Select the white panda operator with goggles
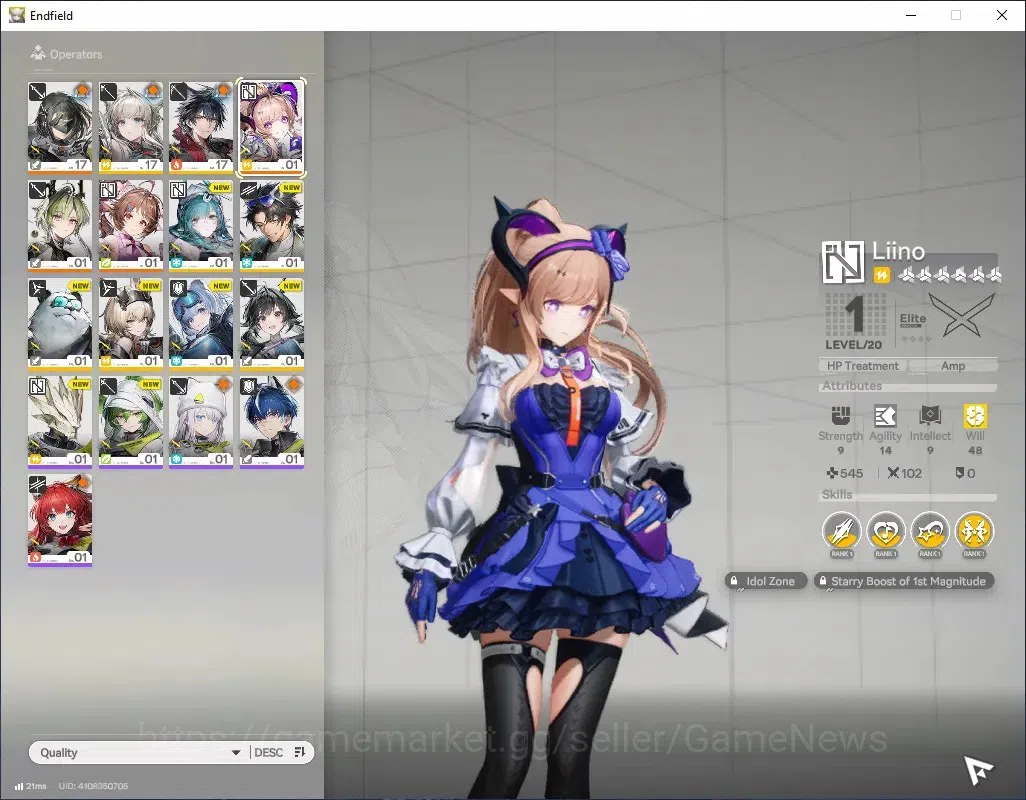 point(60,323)
